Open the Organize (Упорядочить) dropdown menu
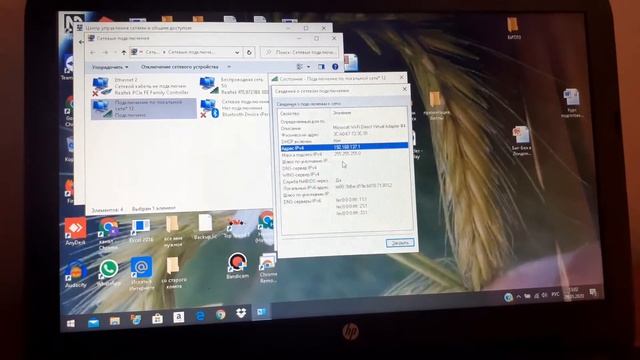640x360 pixels. coord(110,67)
